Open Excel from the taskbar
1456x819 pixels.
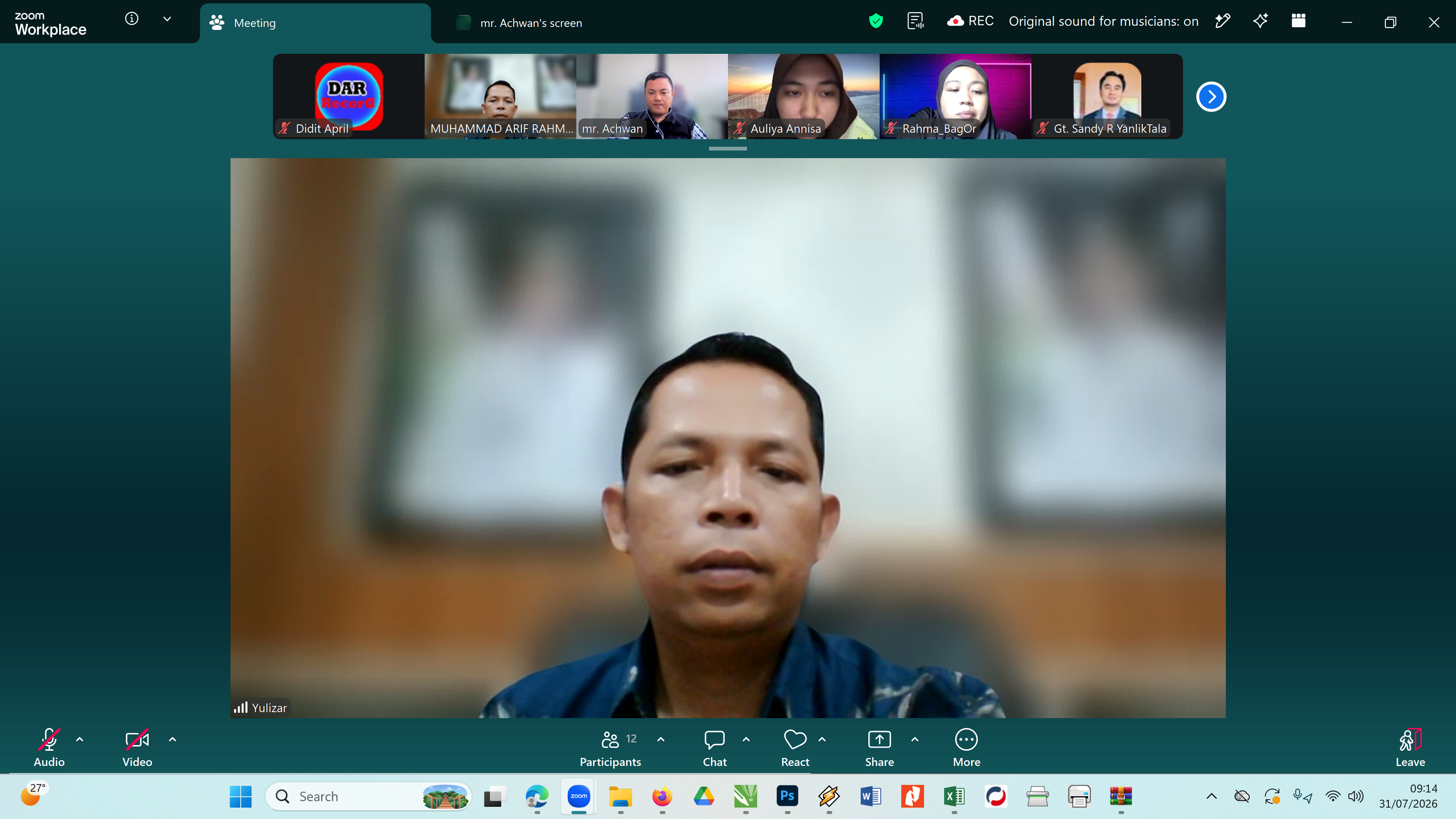(x=954, y=796)
